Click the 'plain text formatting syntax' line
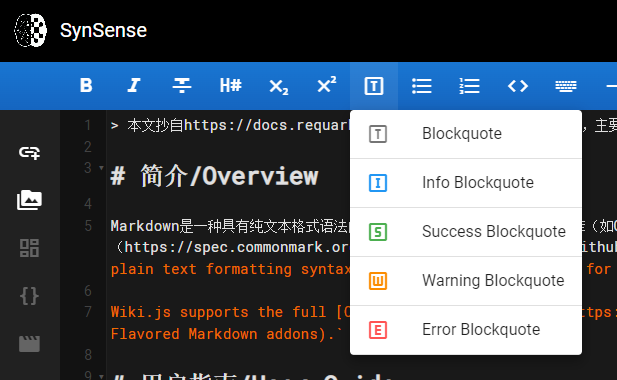 pyautogui.click(x=230, y=269)
